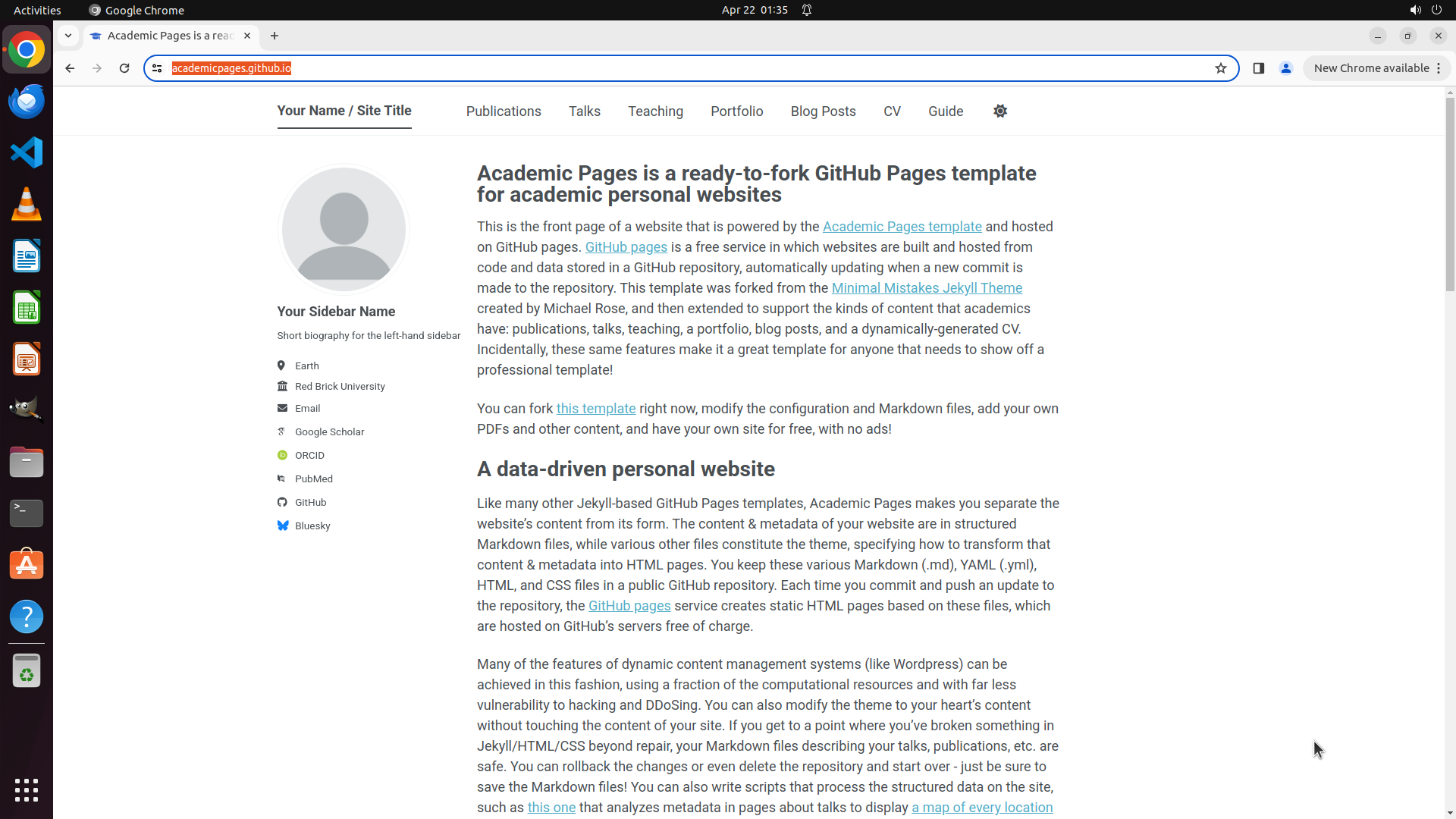The width and height of the screenshot is (1456, 819).
Task: Open the Minimal Mistakes Jekyll Theme link
Action: pos(927,288)
